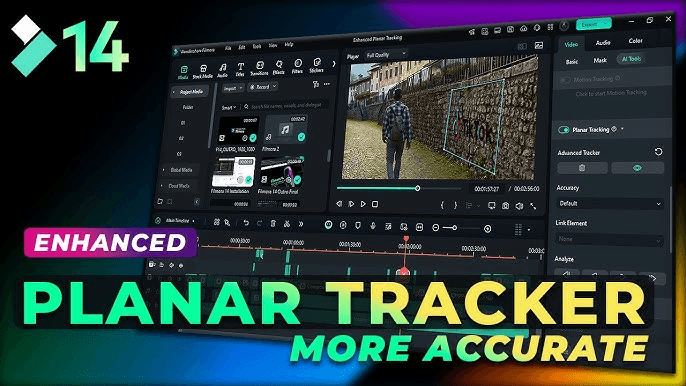Delete clip with timeline trash icon
Image resolution: width=686 pixels, height=386 pixels.
(x=273, y=224)
